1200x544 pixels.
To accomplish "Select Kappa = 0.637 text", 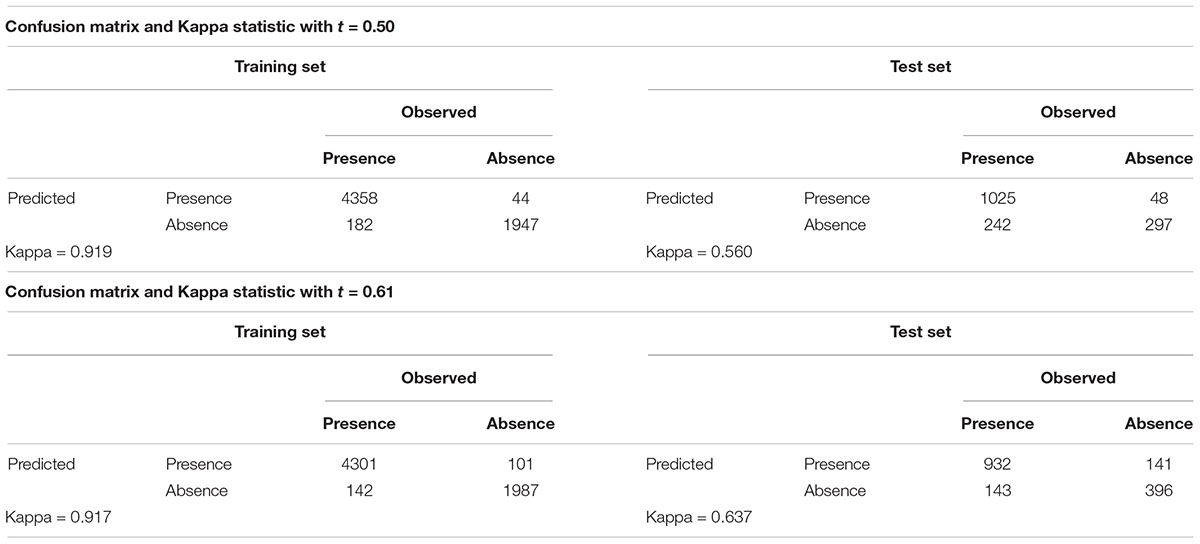I will [698, 517].
